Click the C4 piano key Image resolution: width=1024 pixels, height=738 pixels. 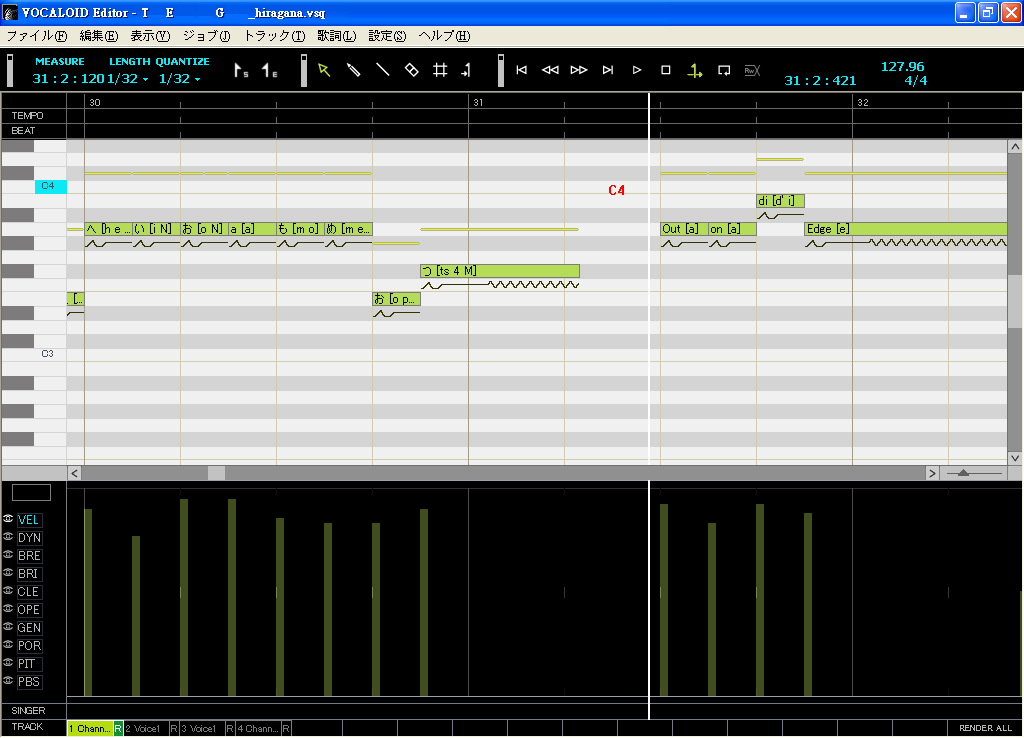(50, 186)
